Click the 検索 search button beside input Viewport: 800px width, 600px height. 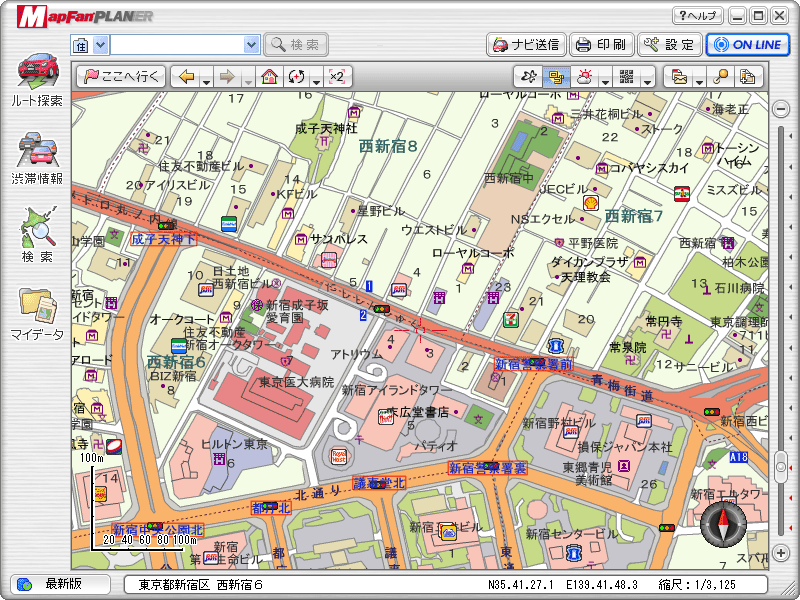tap(296, 45)
